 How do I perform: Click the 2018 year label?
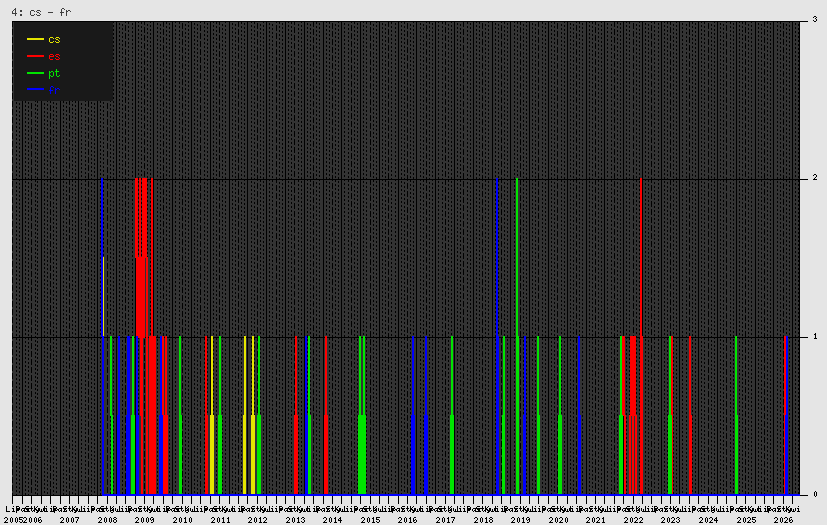click(483, 520)
